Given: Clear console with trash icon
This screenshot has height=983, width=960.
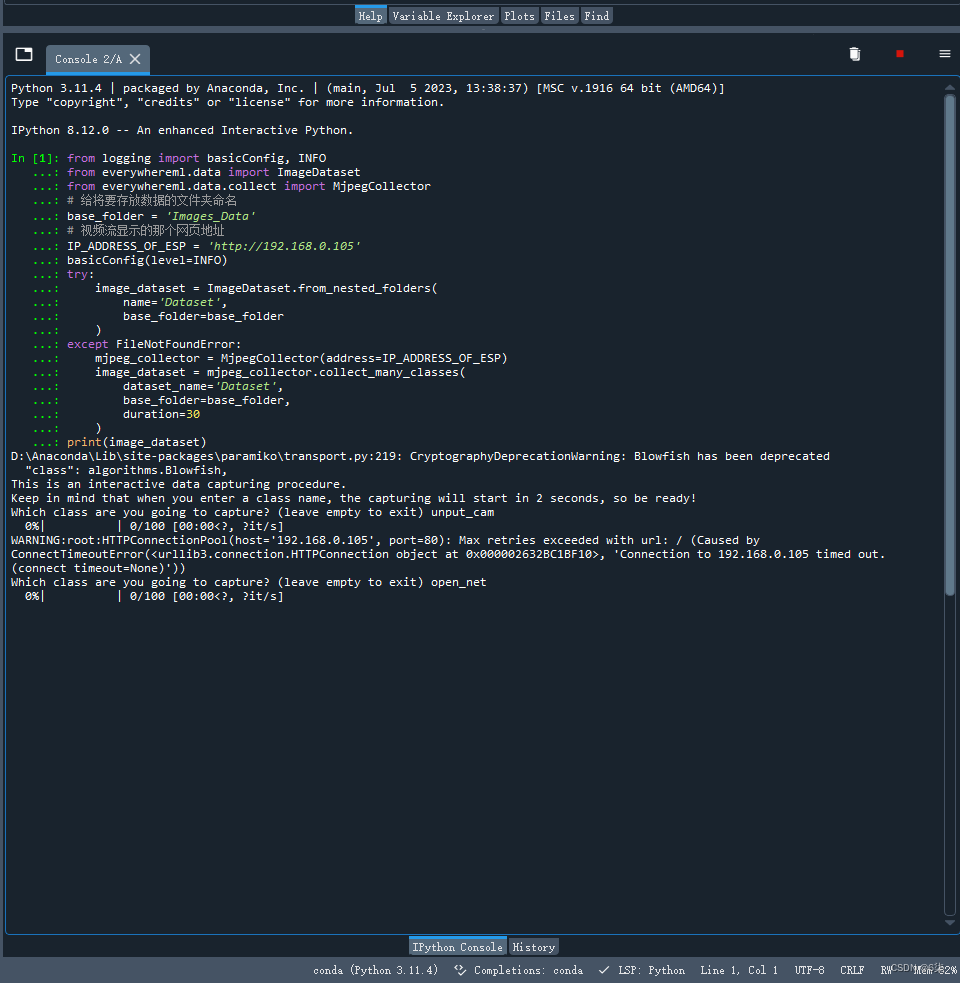Looking at the screenshot, I should point(855,54).
